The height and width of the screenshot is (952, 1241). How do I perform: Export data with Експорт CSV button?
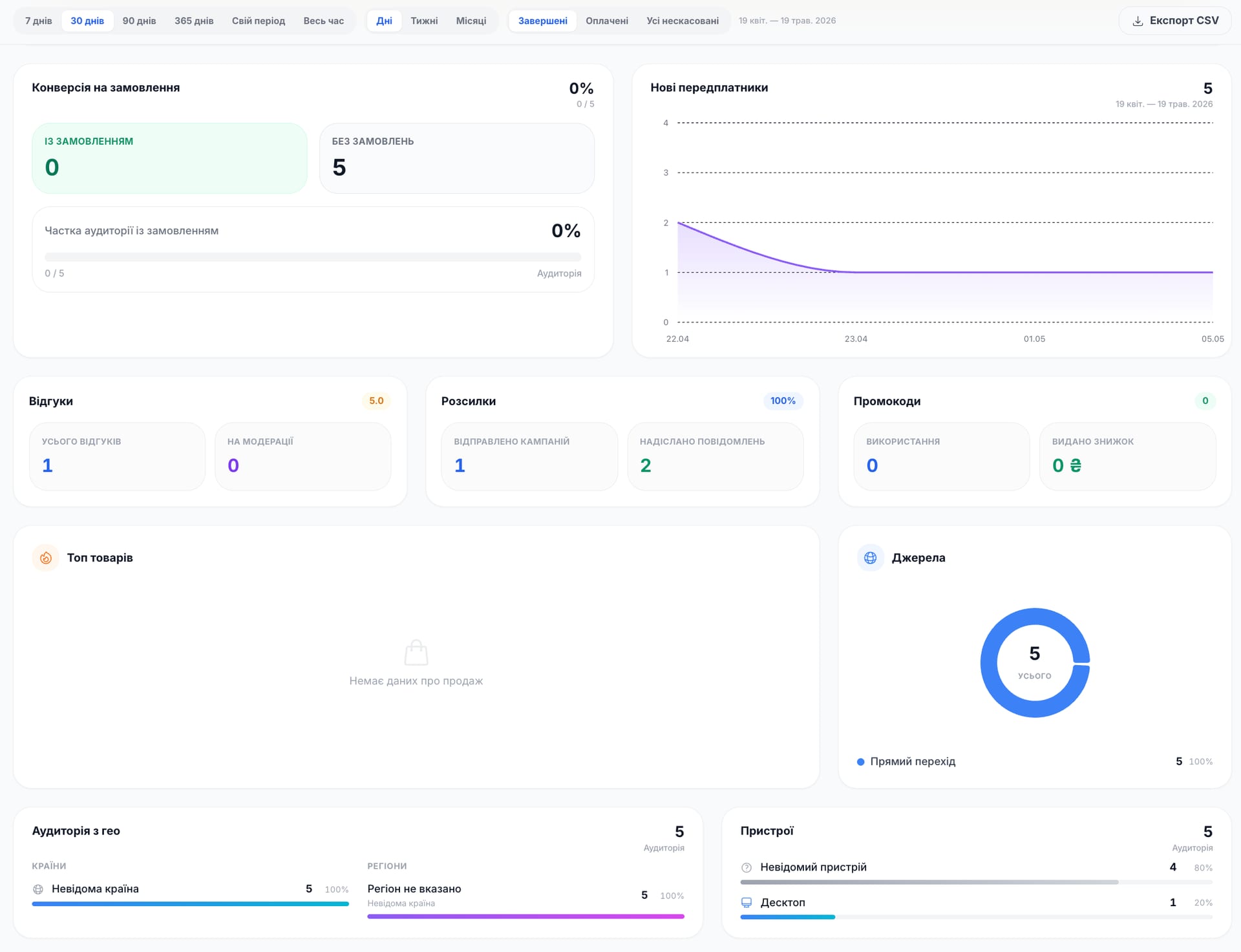tap(1175, 21)
